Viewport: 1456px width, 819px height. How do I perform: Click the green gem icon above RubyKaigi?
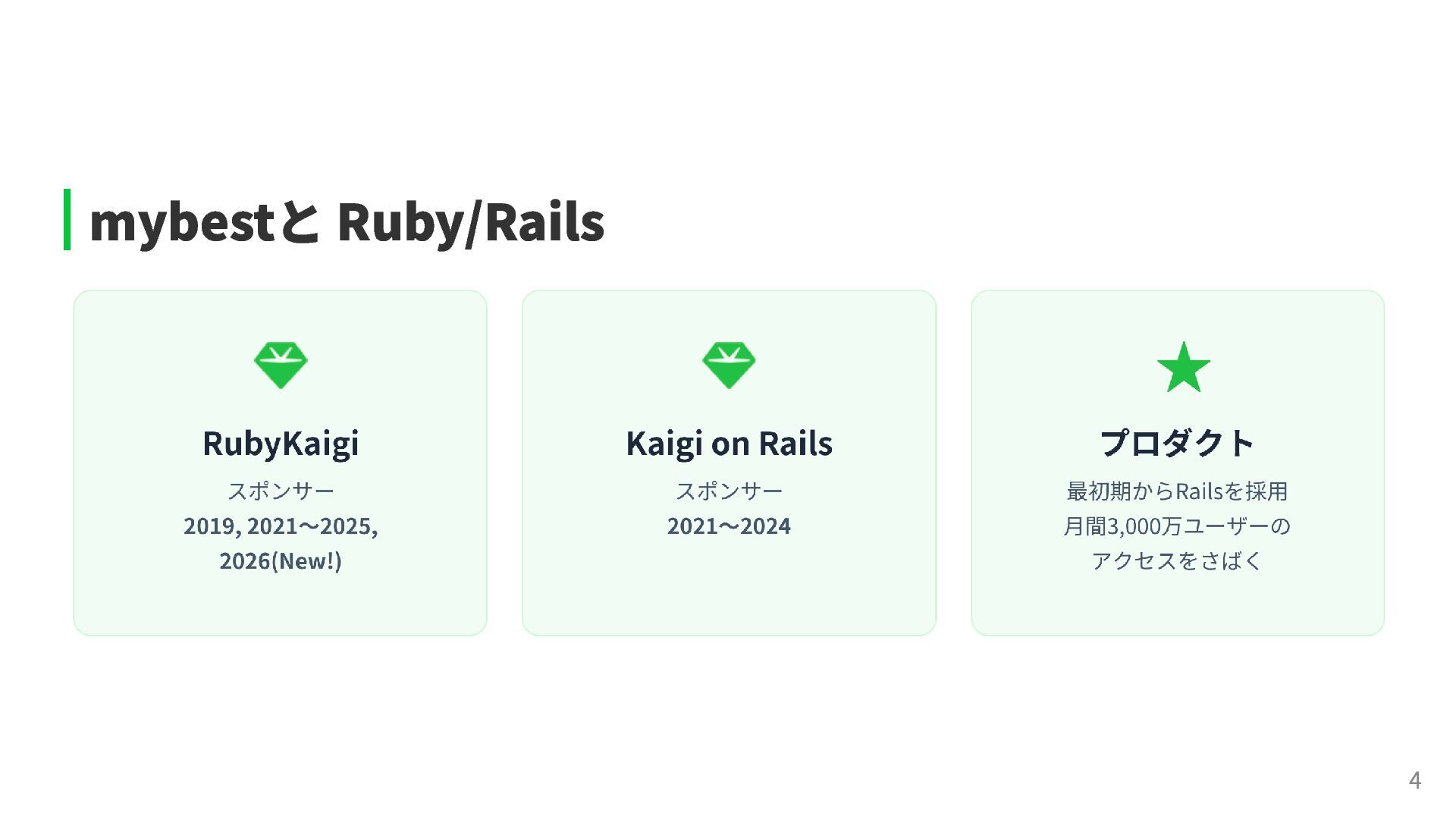click(x=281, y=366)
